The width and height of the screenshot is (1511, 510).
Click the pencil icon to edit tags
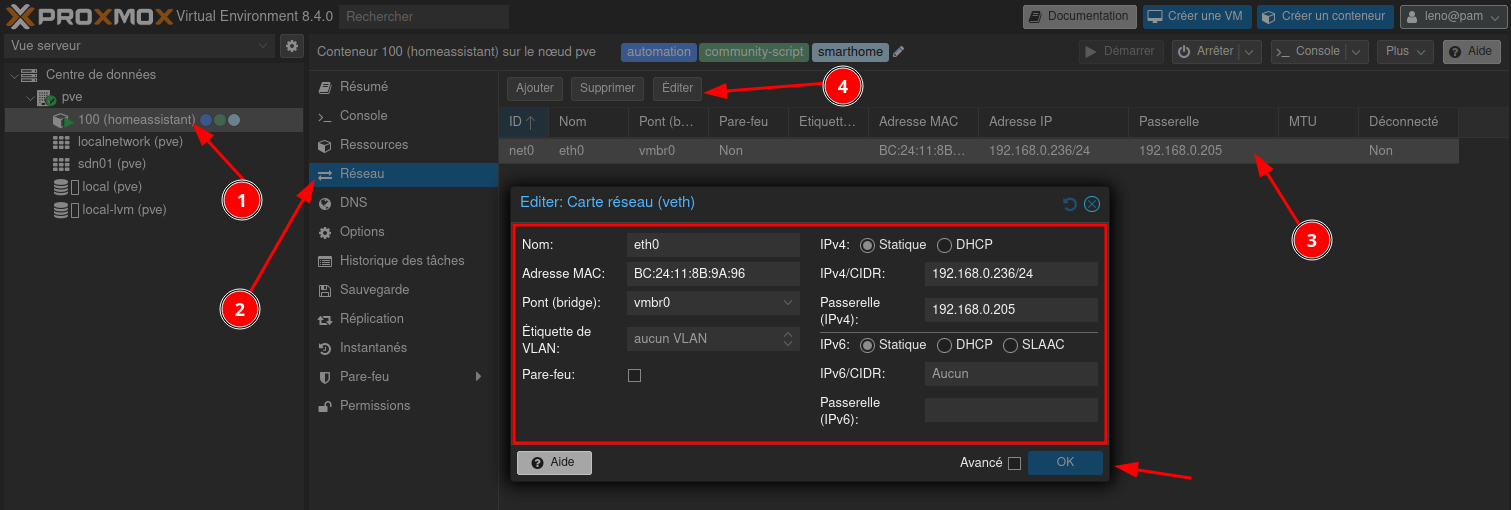[x=899, y=52]
